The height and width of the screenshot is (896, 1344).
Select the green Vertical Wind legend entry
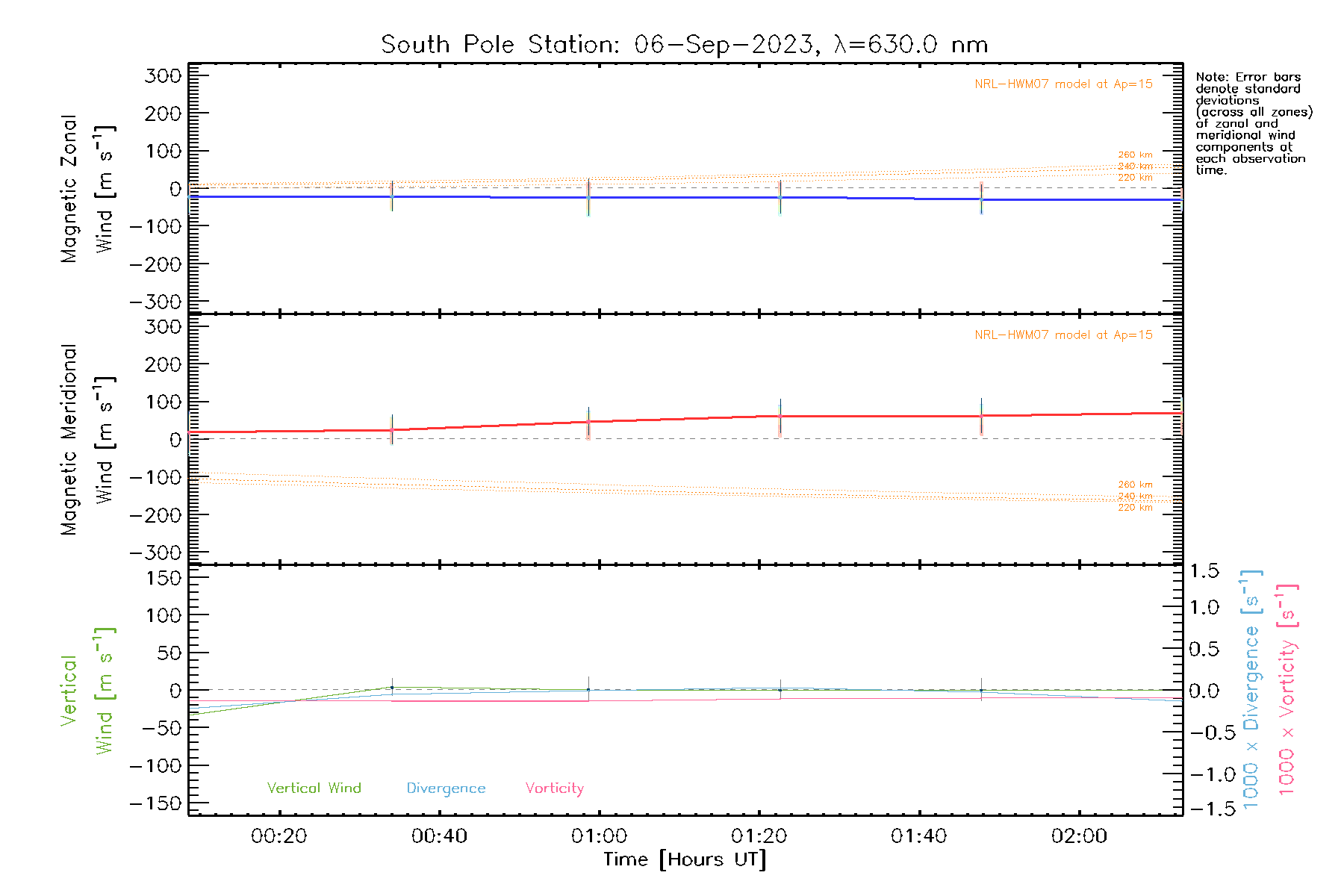point(314,788)
